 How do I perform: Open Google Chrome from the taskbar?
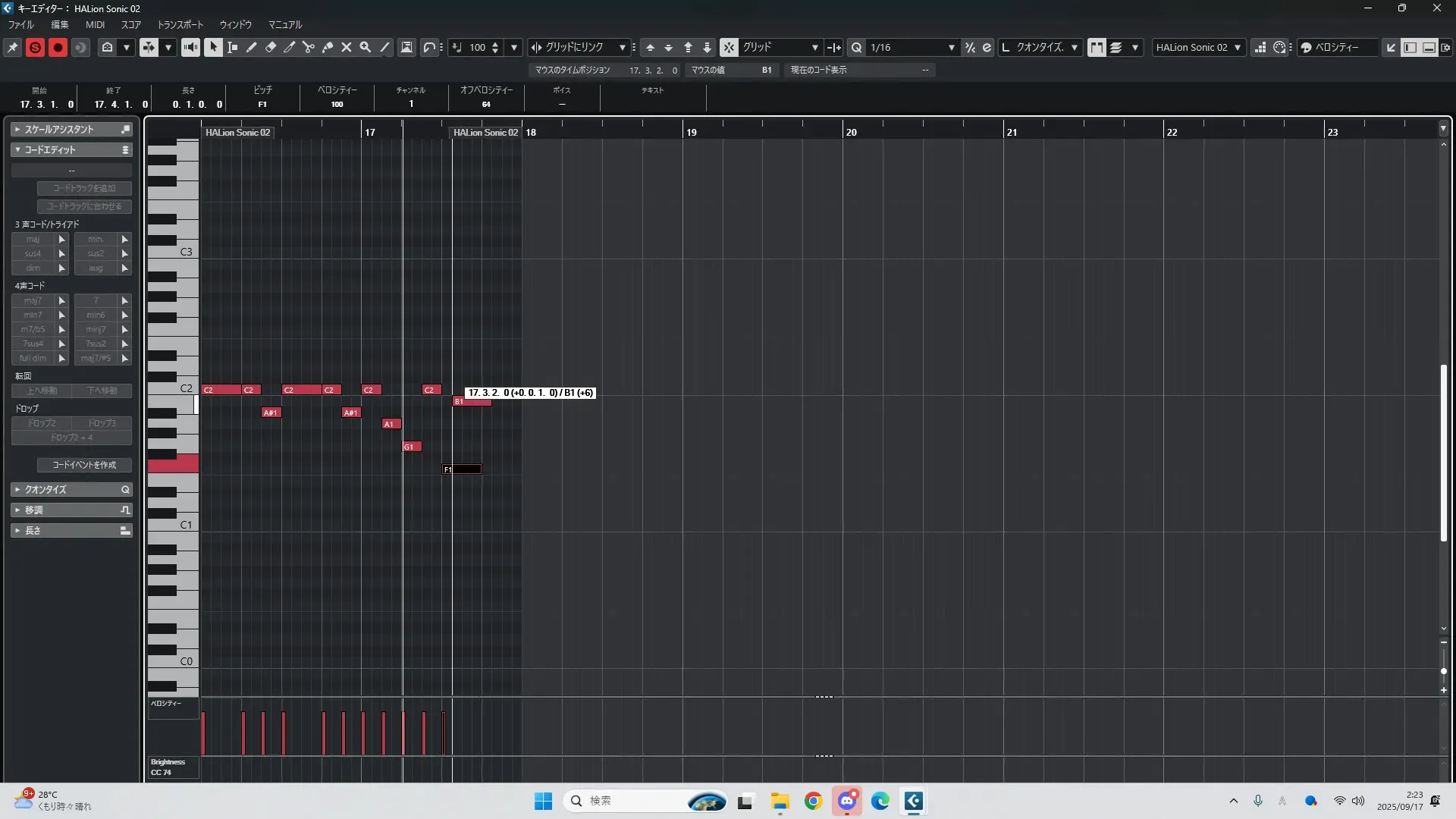pyautogui.click(x=813, y=801)
